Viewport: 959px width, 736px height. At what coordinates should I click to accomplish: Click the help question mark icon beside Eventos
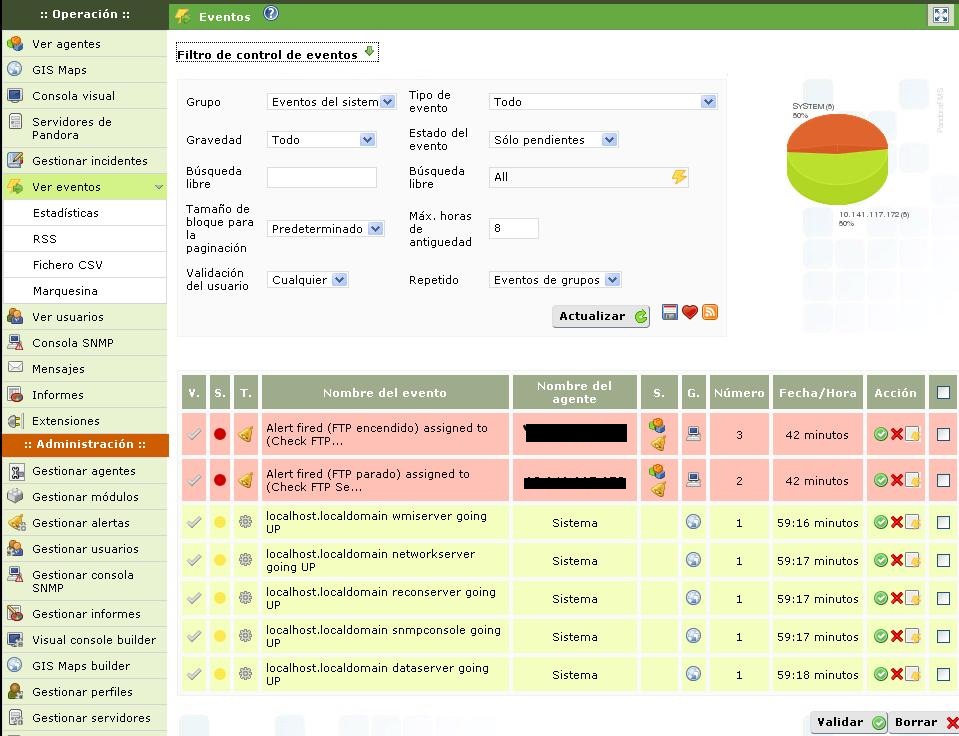[x=271, y=14]
